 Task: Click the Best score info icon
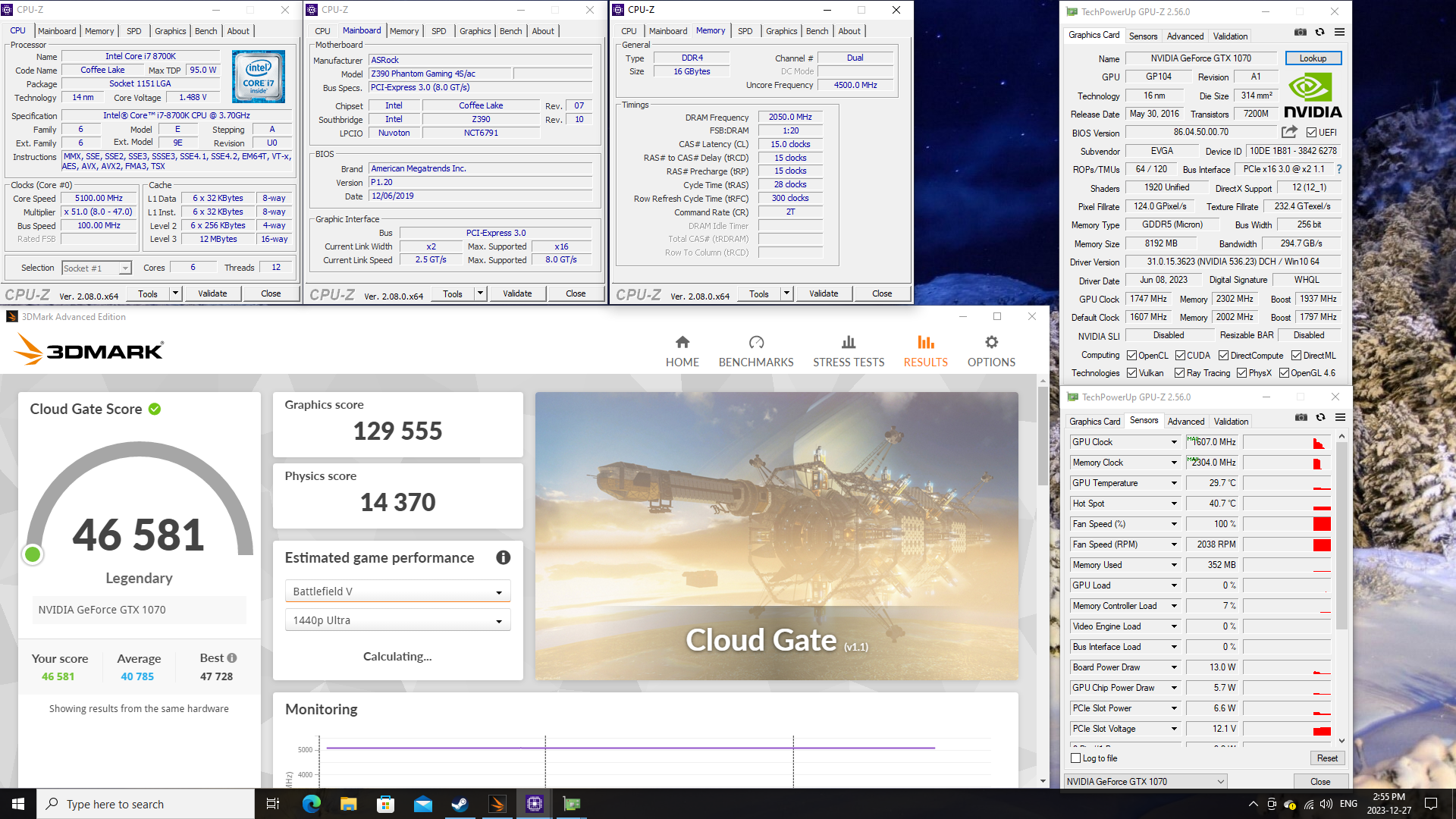(x=232, y=657)
